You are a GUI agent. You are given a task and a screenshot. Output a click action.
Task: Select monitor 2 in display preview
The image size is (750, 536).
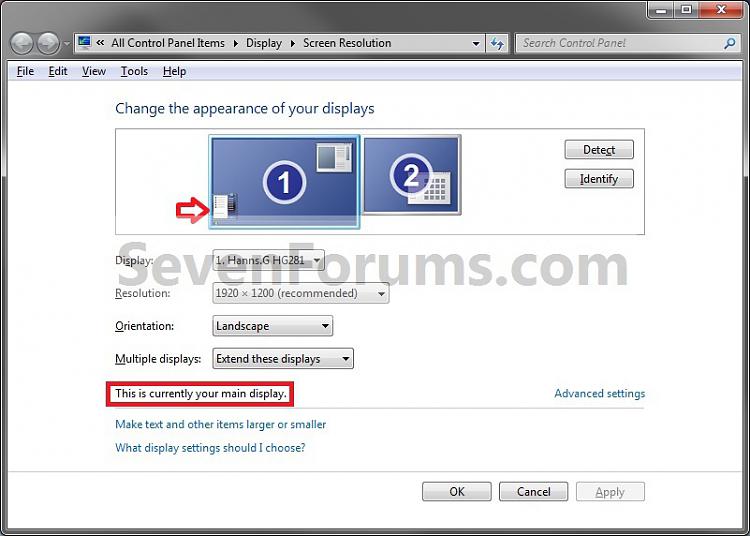(412, 175)
